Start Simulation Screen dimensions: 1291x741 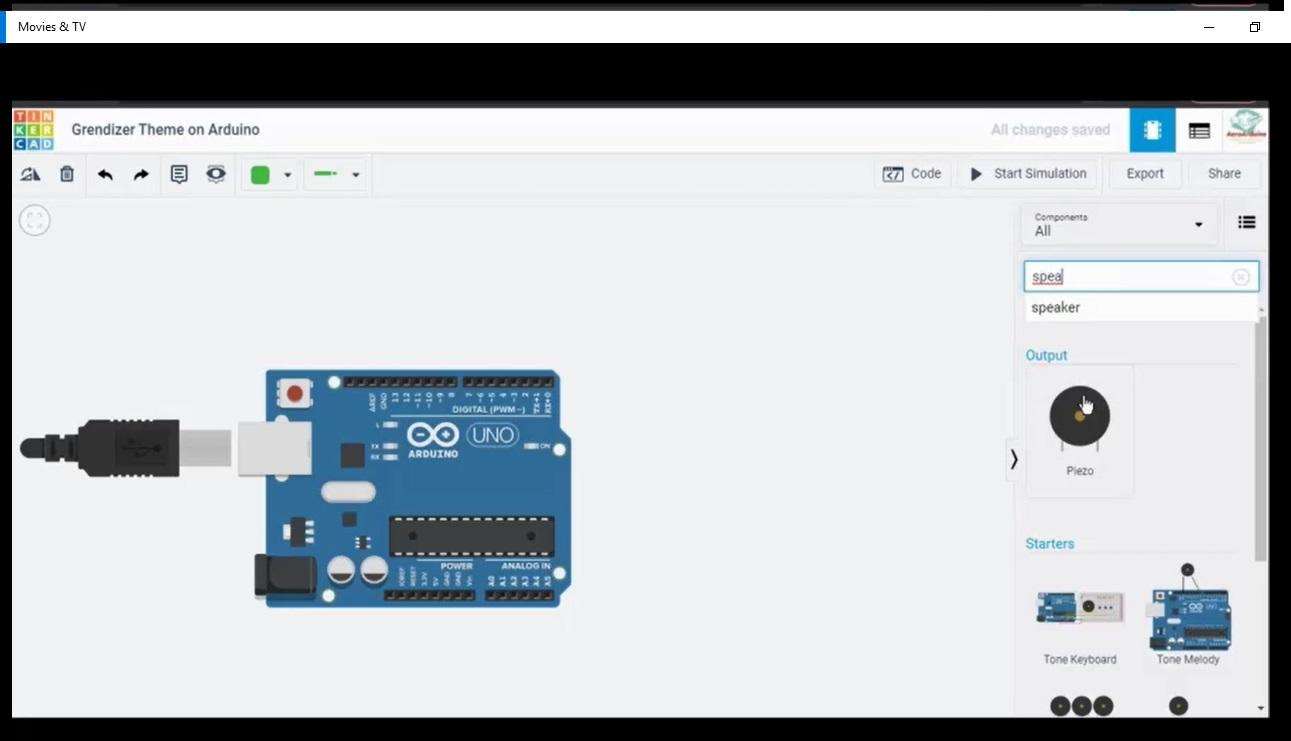click(1028, 174)
